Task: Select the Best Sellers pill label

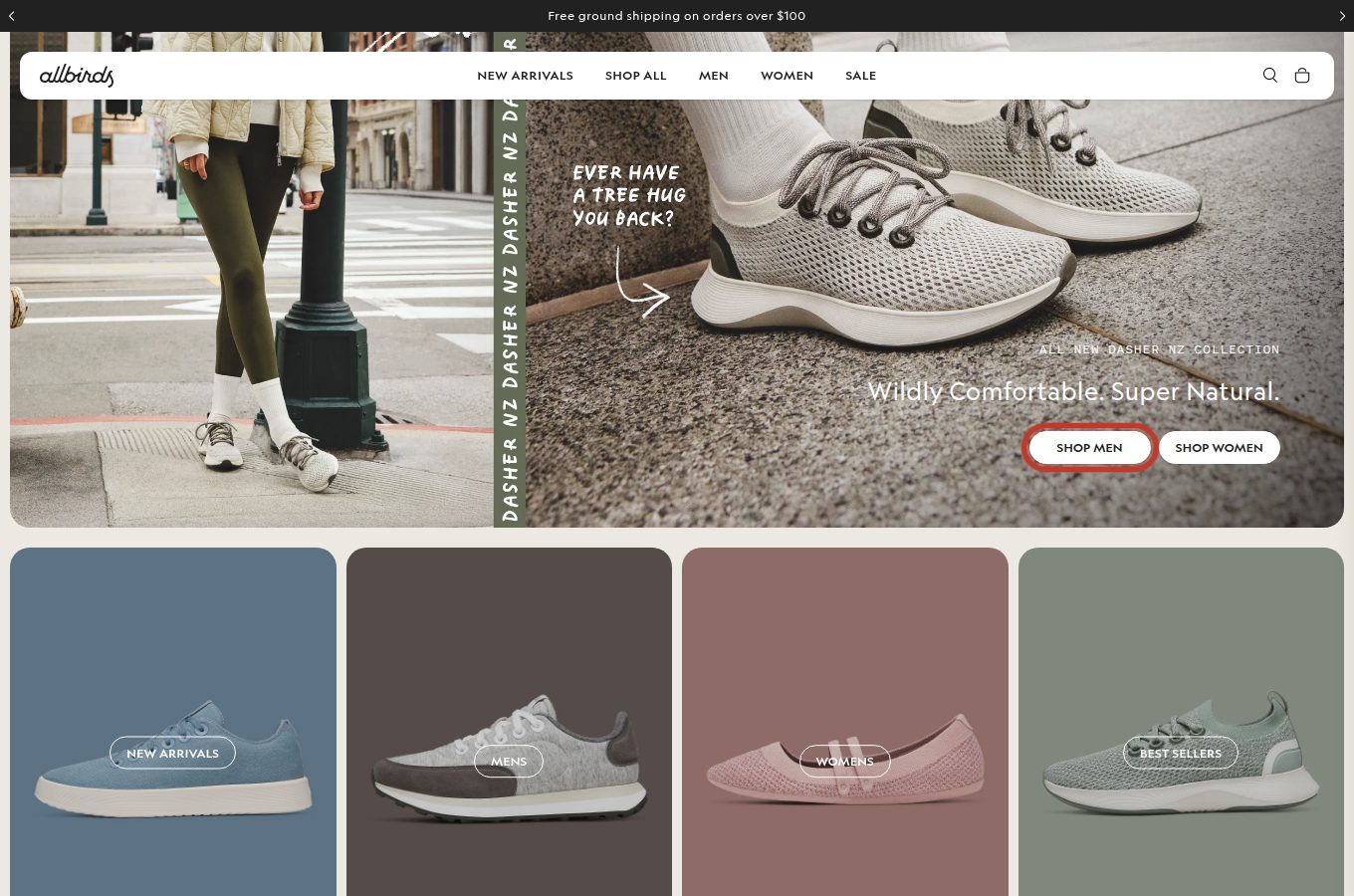Action: (x=1181, y=754)
